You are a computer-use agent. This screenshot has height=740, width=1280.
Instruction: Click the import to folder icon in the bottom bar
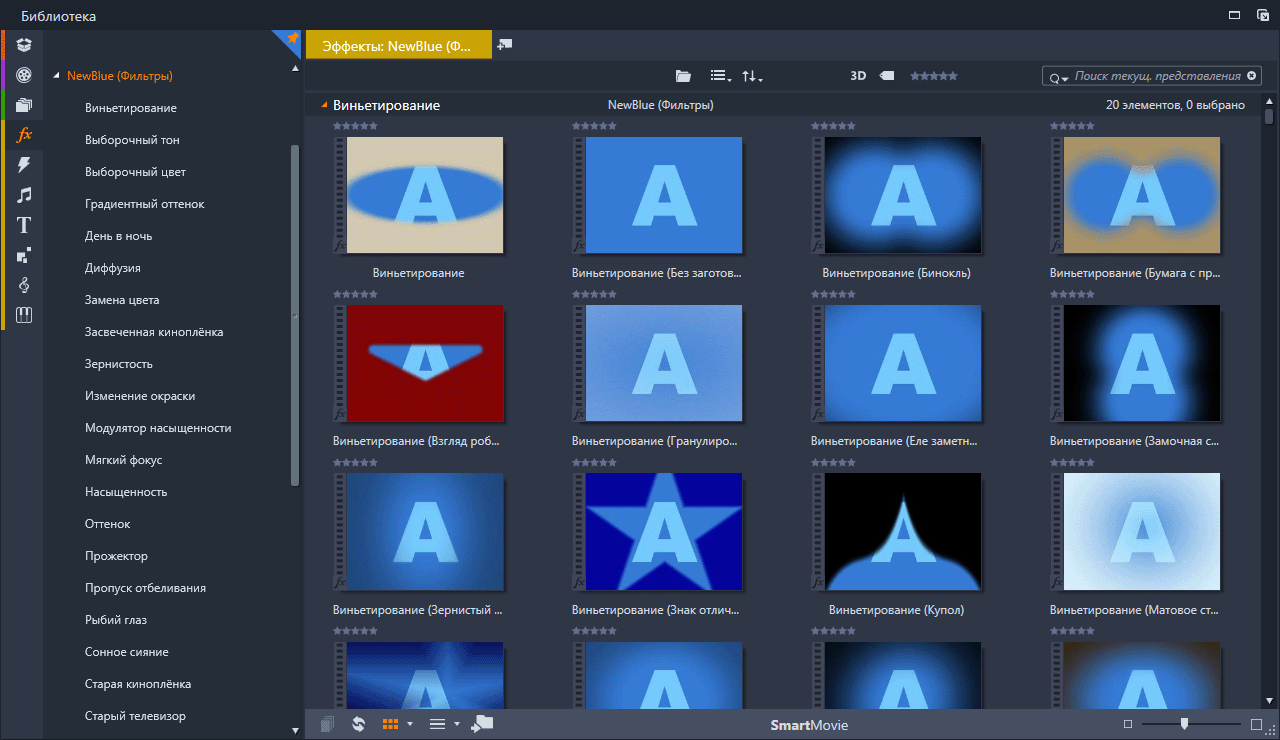[x=482, y=724]
